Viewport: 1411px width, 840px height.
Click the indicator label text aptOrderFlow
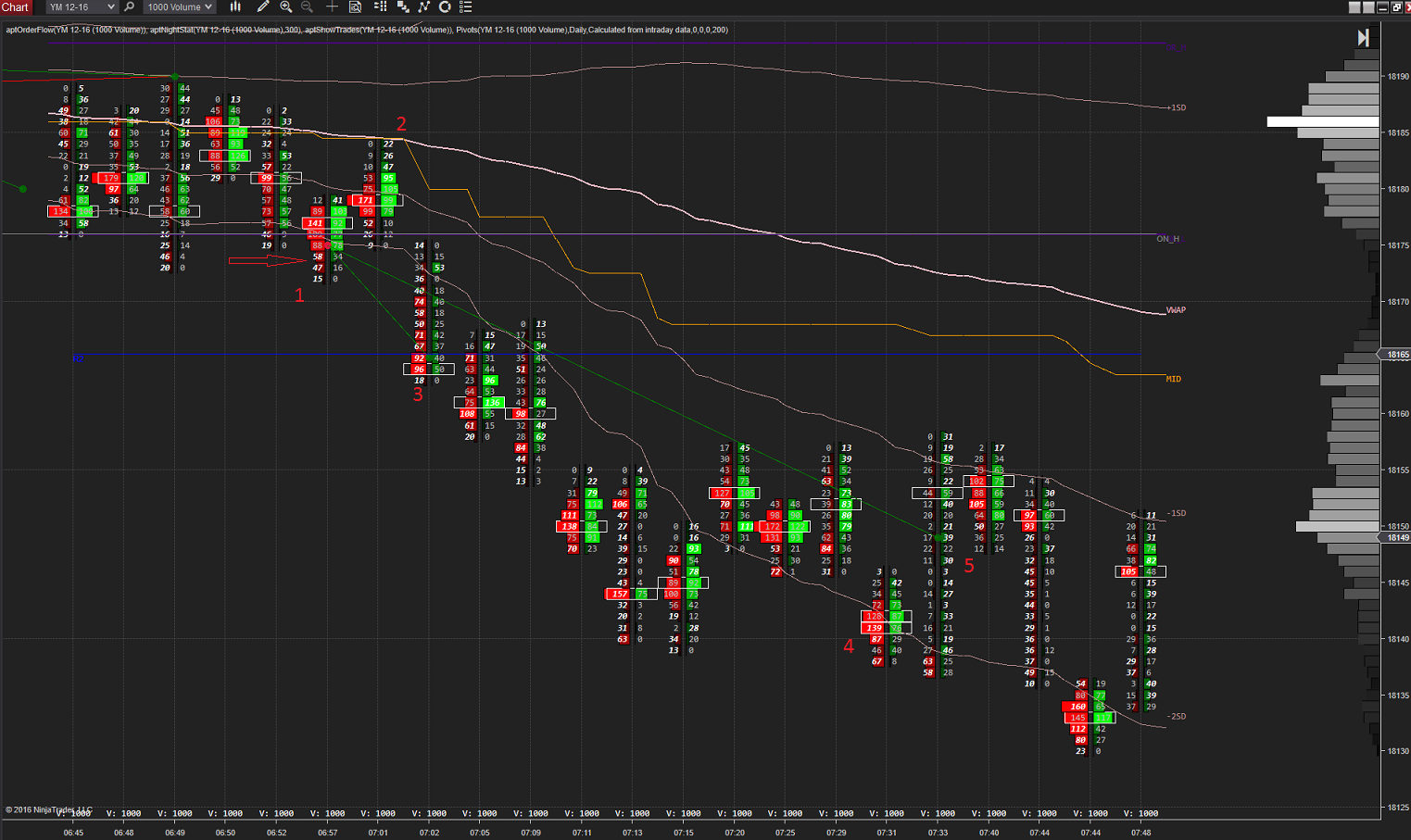click(x=29, y=30)
